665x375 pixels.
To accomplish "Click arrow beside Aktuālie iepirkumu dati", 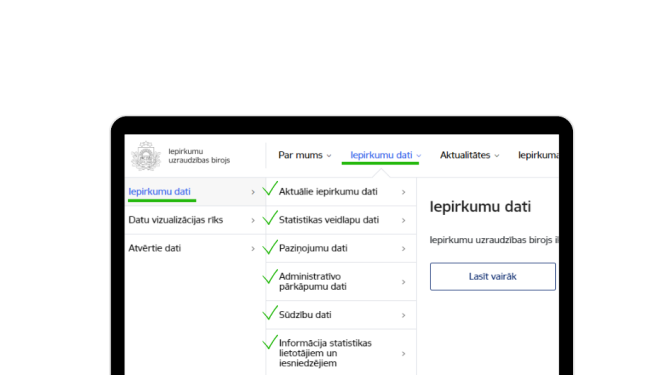I will tap(403, 193).
